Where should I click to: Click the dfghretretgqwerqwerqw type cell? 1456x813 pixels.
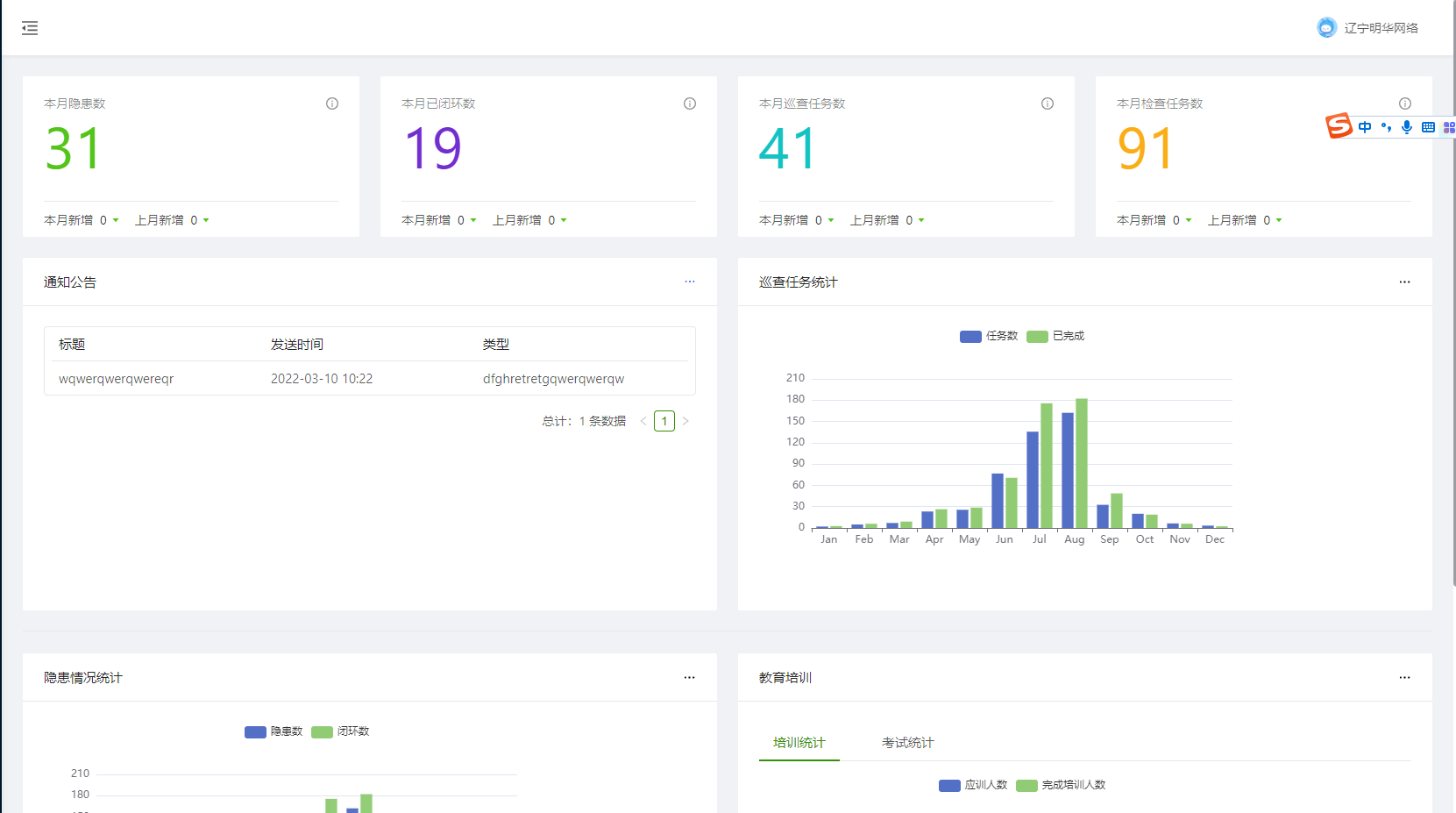click(553, 379)
